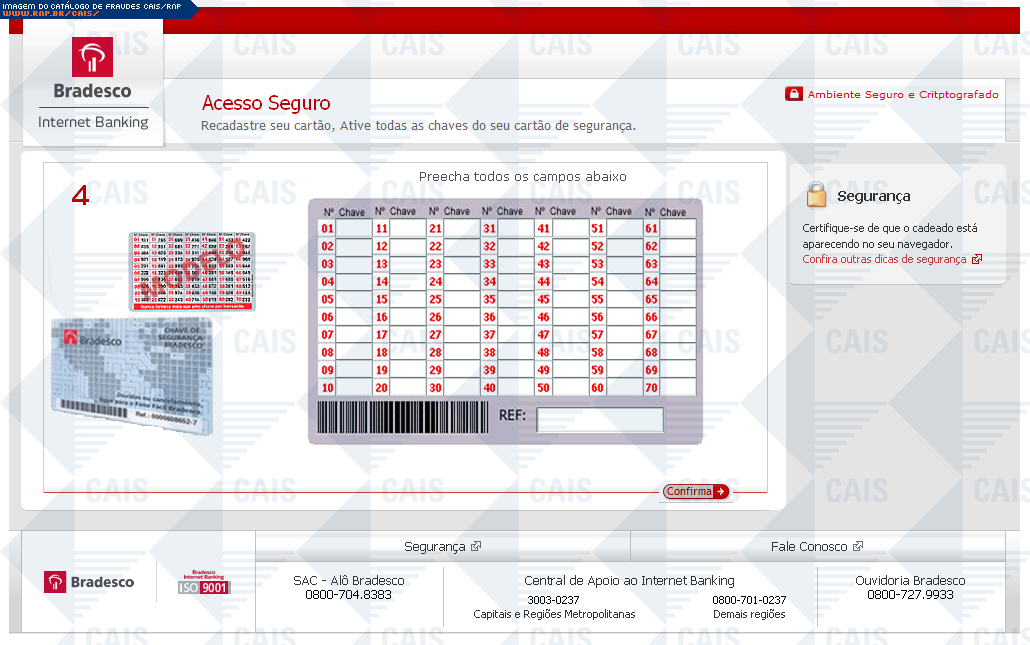Click external link icon after dicas de segurança

[x=977, y=259]
